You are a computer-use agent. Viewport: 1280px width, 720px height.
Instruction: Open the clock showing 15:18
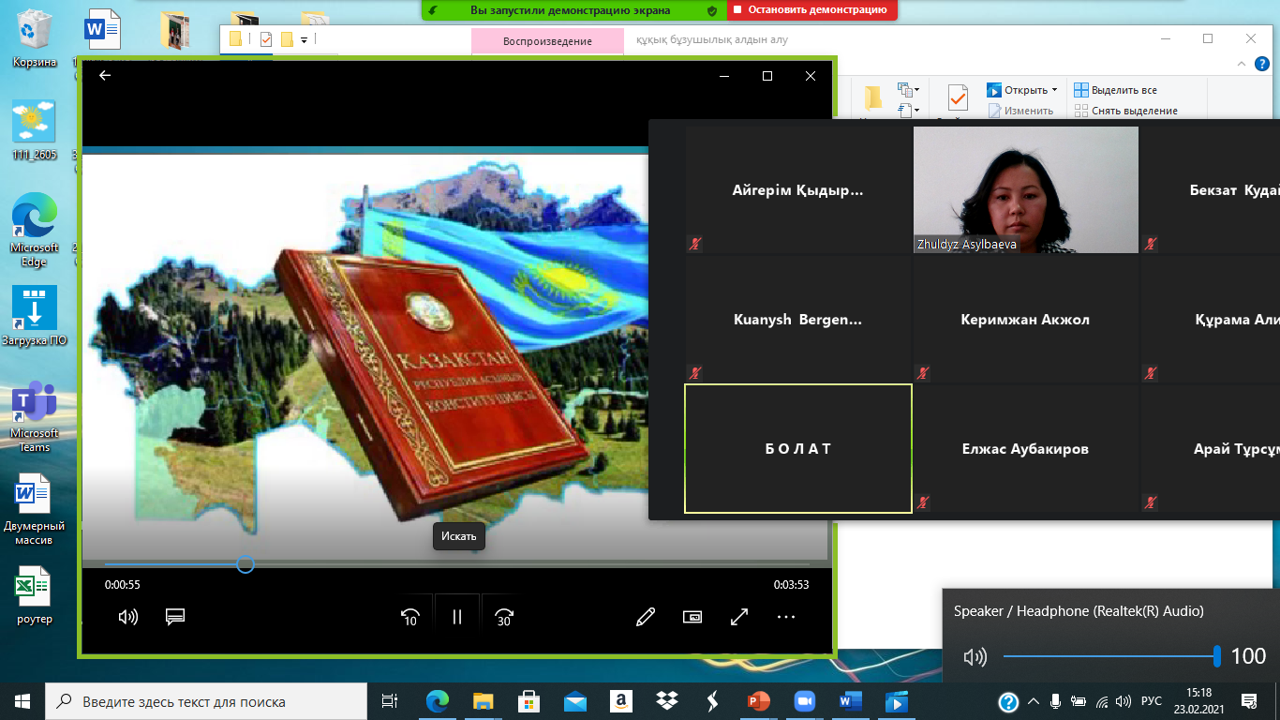click(x=1199, y=702)
